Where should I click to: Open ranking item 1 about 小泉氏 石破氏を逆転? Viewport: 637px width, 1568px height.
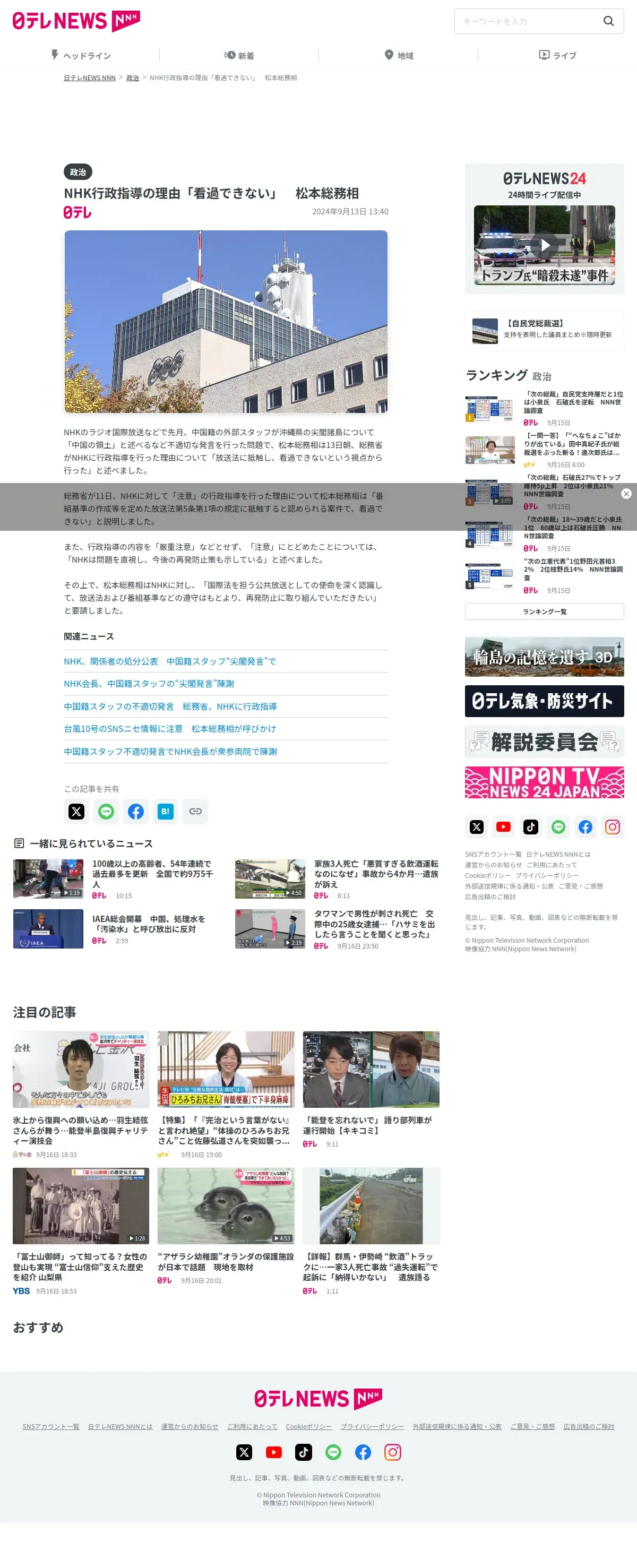[545, 408]
